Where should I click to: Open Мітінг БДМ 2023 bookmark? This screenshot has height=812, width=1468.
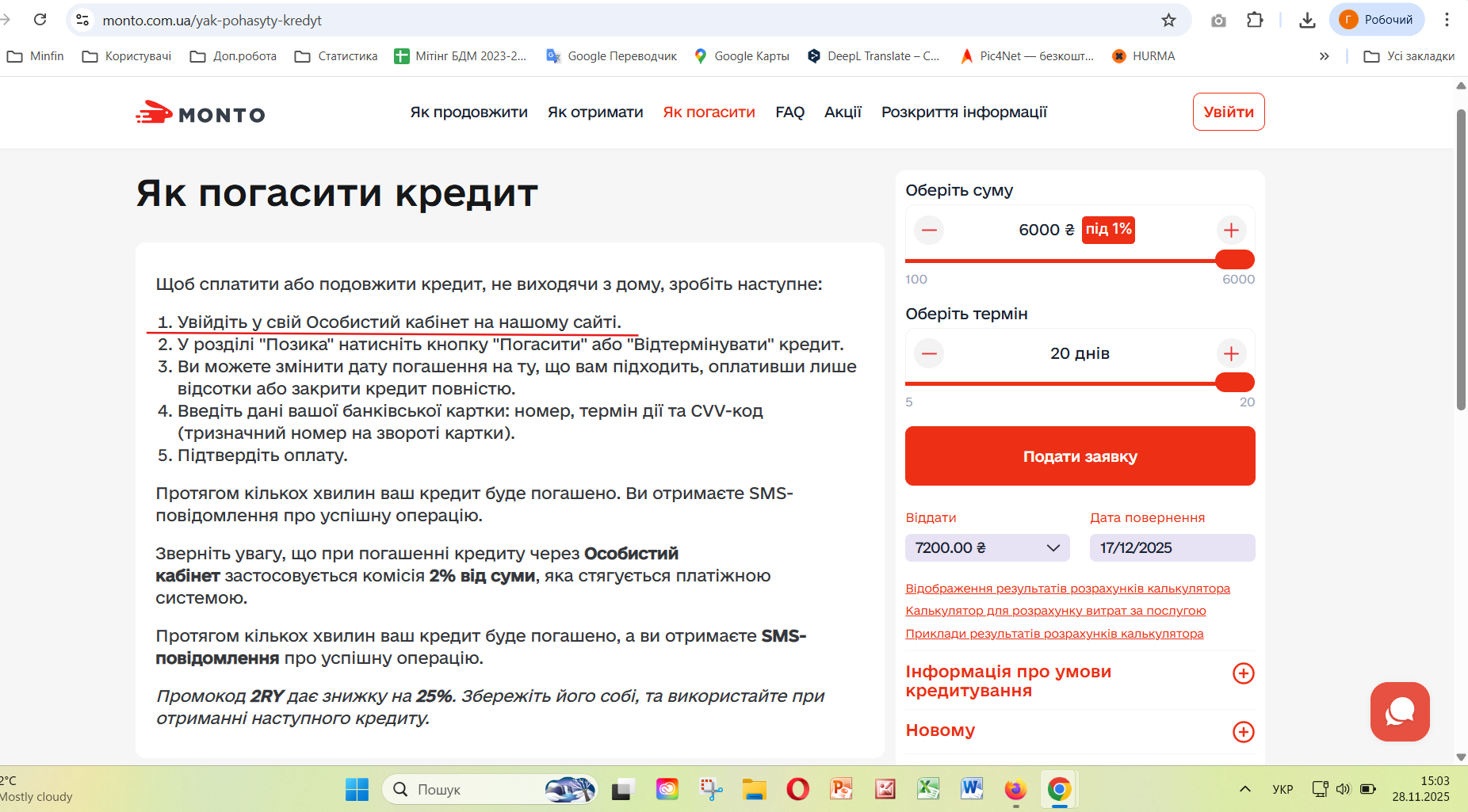click(x=461, y=56)
